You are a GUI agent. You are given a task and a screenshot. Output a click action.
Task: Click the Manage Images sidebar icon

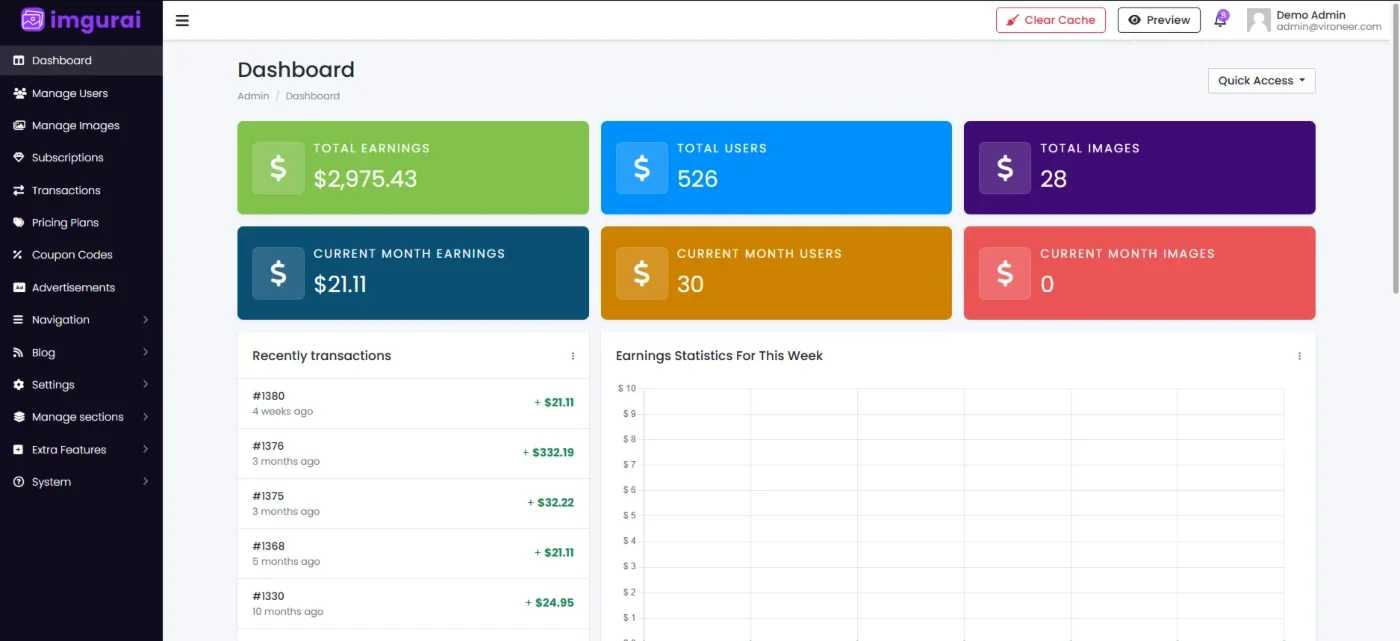coord(18,126)
